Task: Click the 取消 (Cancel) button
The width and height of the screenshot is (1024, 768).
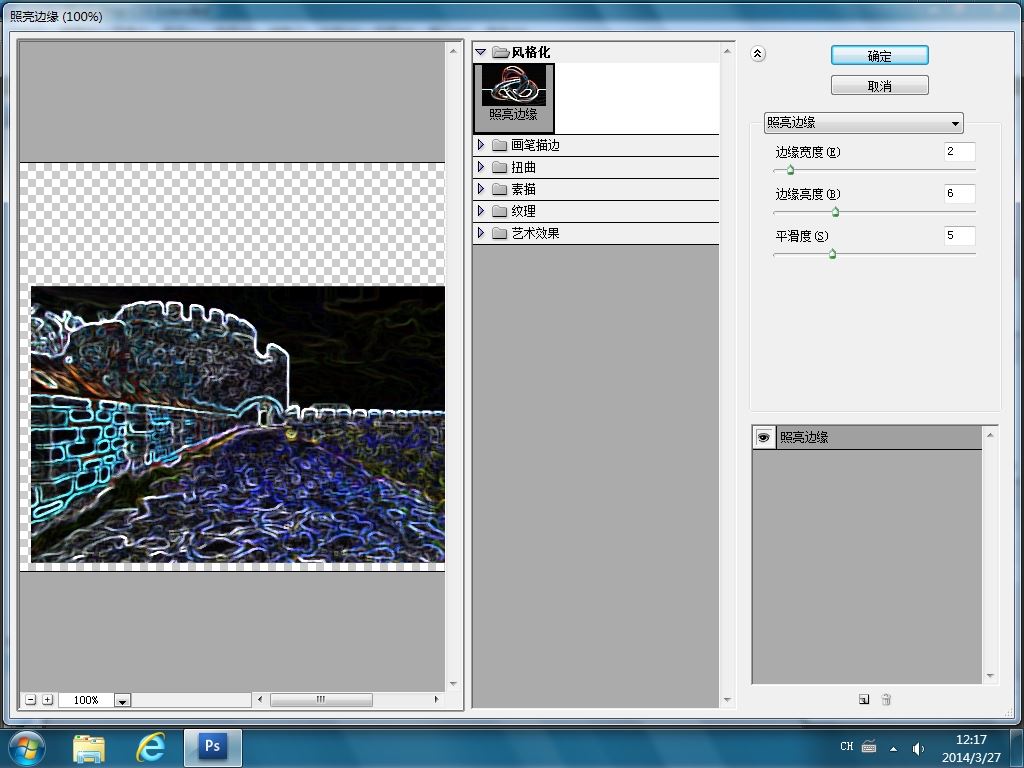Action: tap(879, 86)
